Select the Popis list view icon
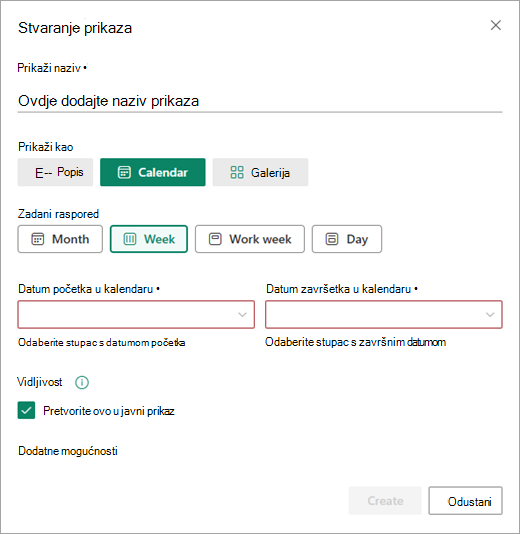 point(43,173)
